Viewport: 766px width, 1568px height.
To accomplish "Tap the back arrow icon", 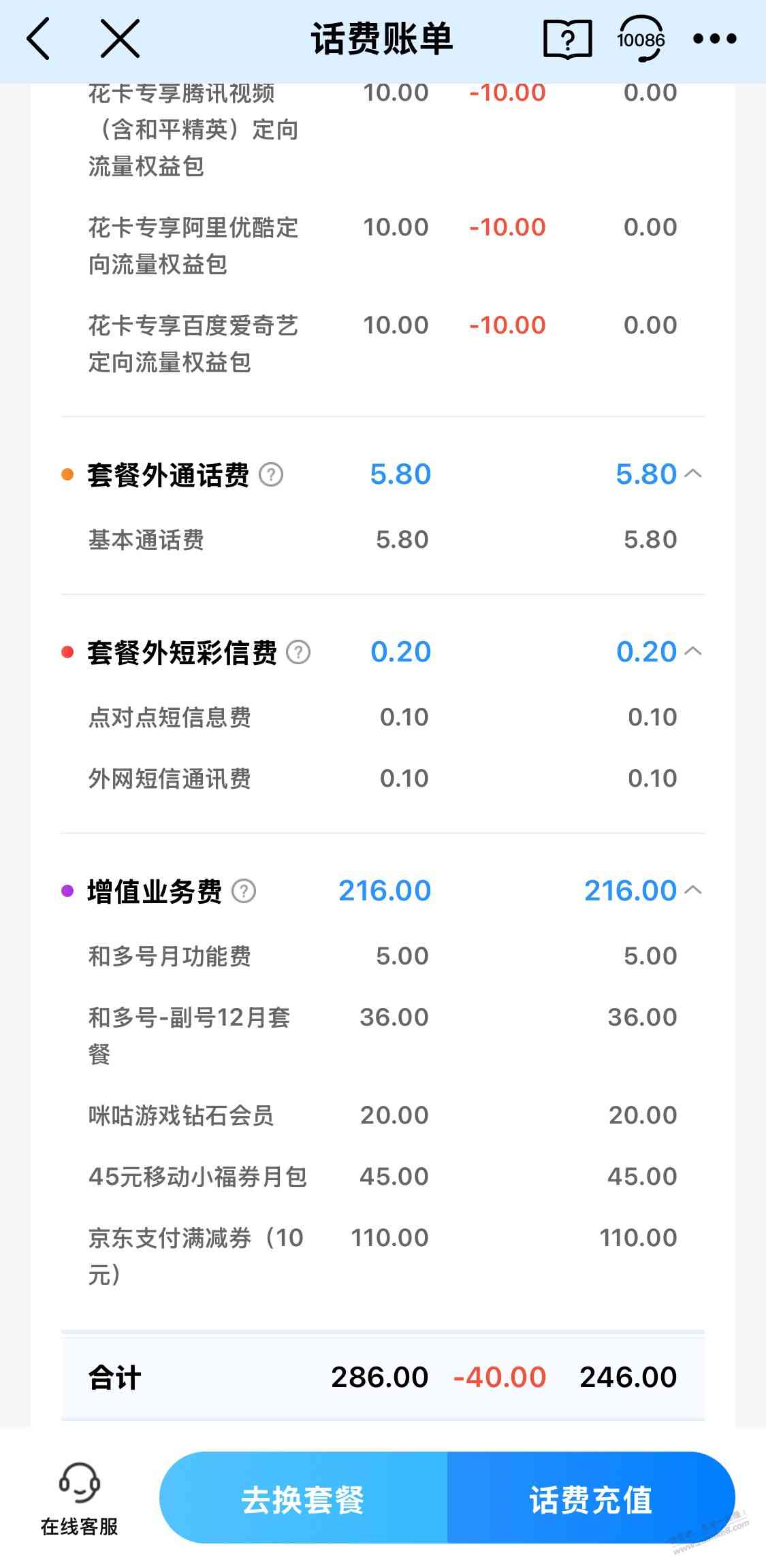I will click(39, 39).
